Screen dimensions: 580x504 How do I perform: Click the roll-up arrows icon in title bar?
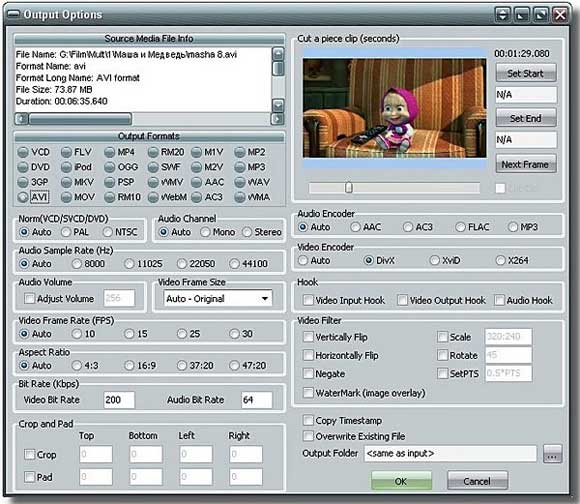click(502, 14)
